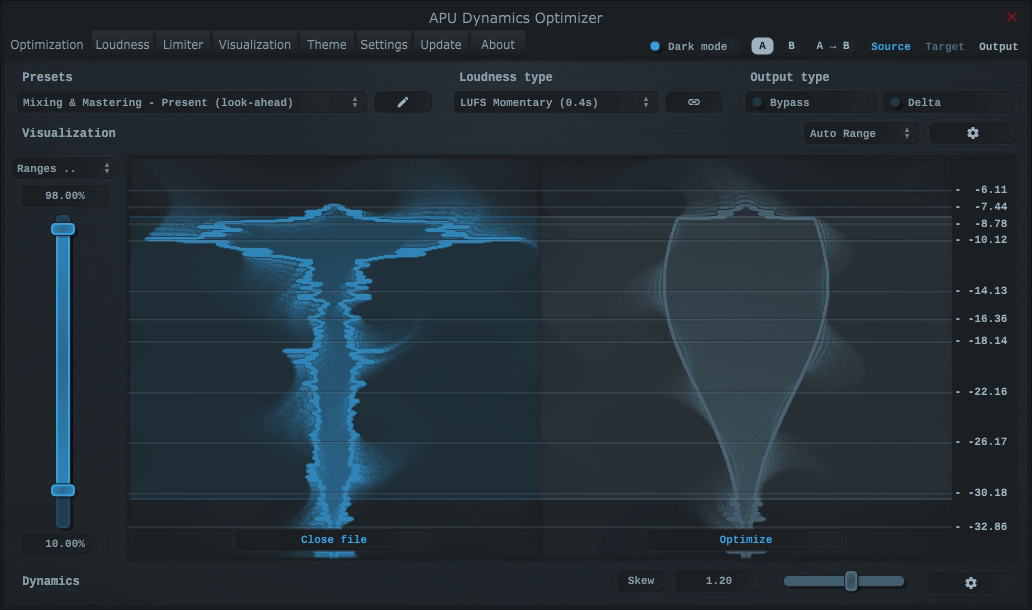Open the Presets dropdown
This screenshot has width=1032, height=610.
[x=192, y=102]
